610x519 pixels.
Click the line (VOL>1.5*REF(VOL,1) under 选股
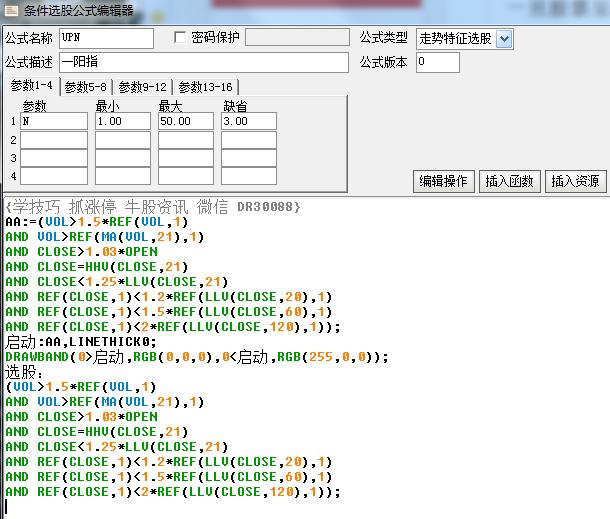(x=81, y=387)
